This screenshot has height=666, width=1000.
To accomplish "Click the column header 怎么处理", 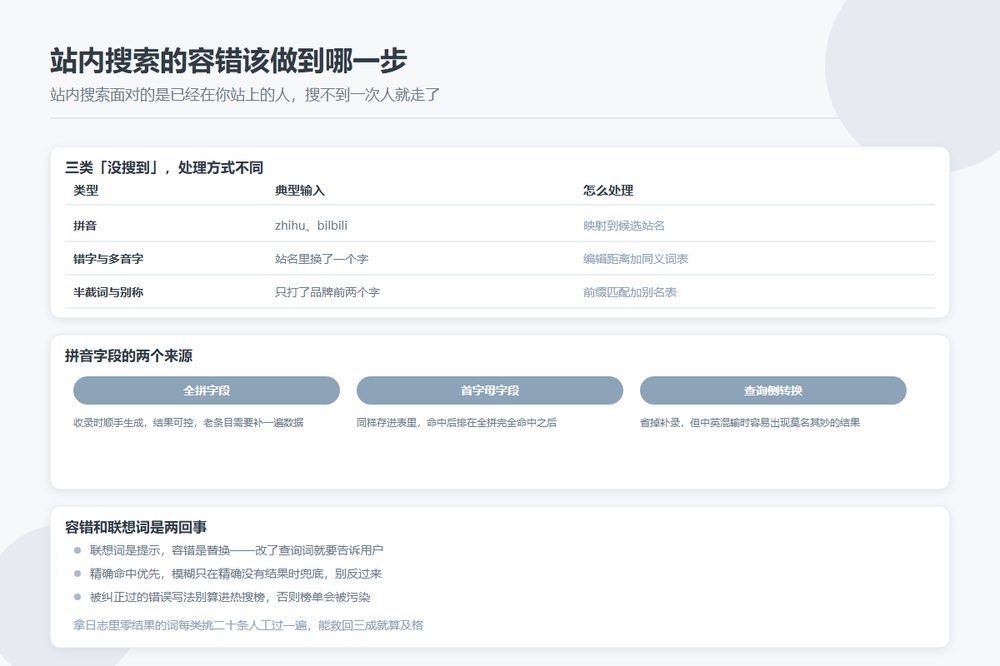I will [x=608, y=190].
